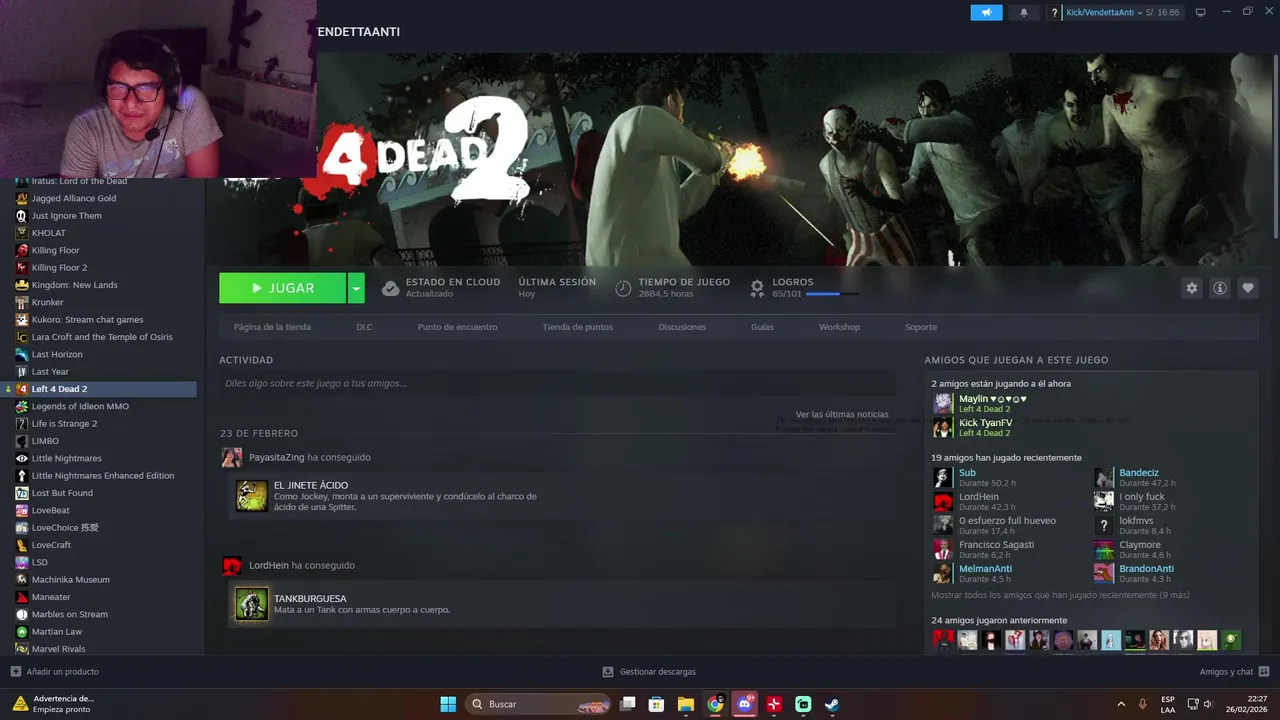Open Windows Start menu
The height and width of the screenshot is (720, 1280).
(448, 704)
